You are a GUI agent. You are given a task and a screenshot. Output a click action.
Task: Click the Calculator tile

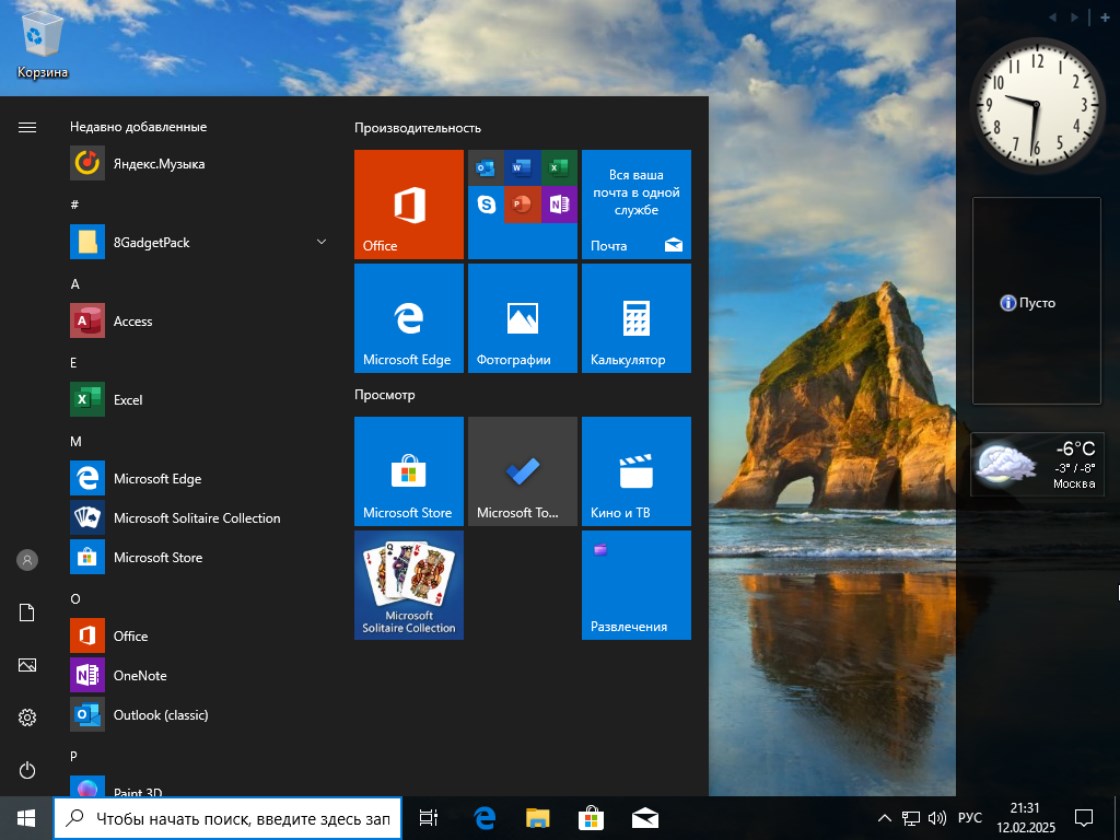tap(636, 318)
